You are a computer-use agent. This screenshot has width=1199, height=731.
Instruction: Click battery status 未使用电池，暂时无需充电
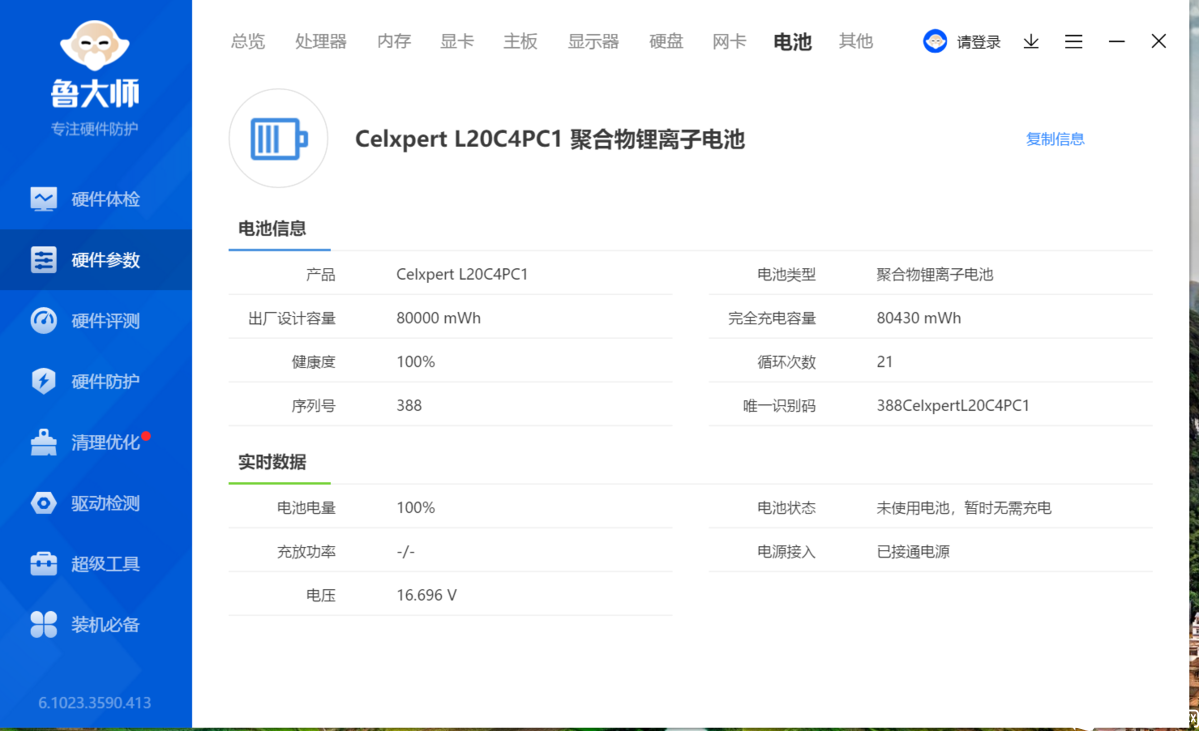[963, 508]
